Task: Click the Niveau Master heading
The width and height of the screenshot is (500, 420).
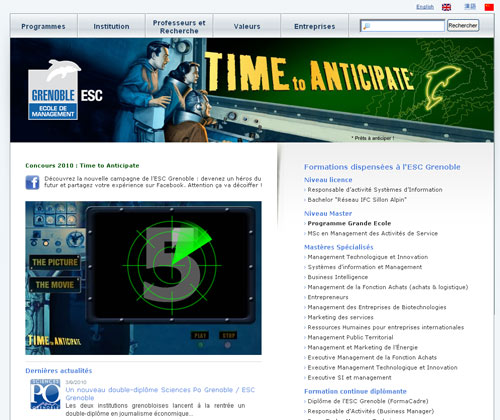Action: click(328, 213)
